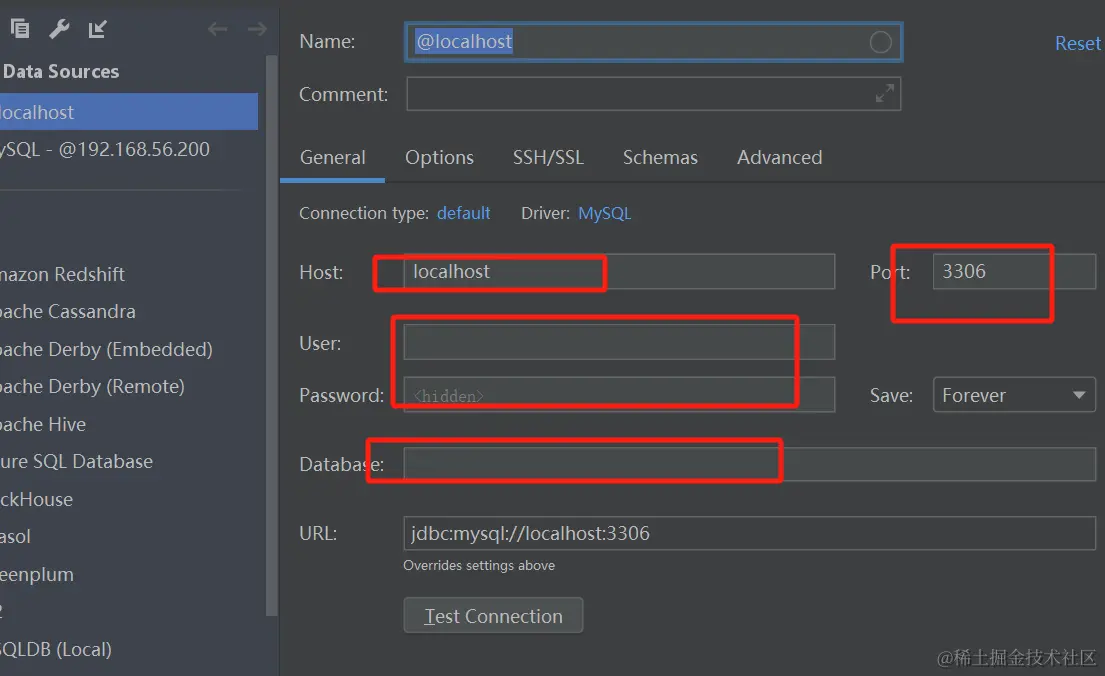Focus the Name input field
1105x676 pixels.
tap(653, 42)
